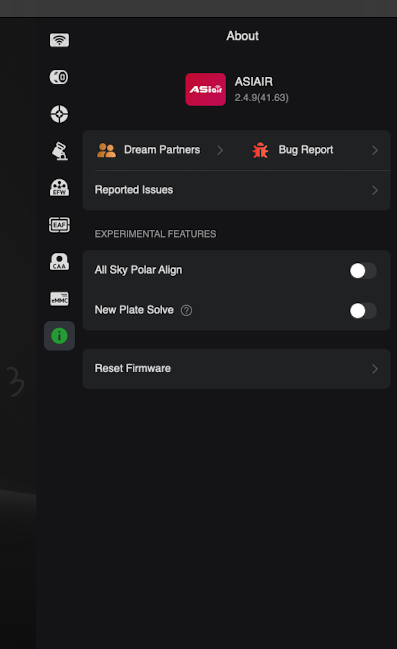Open Dream Partners page

(162, 150)
